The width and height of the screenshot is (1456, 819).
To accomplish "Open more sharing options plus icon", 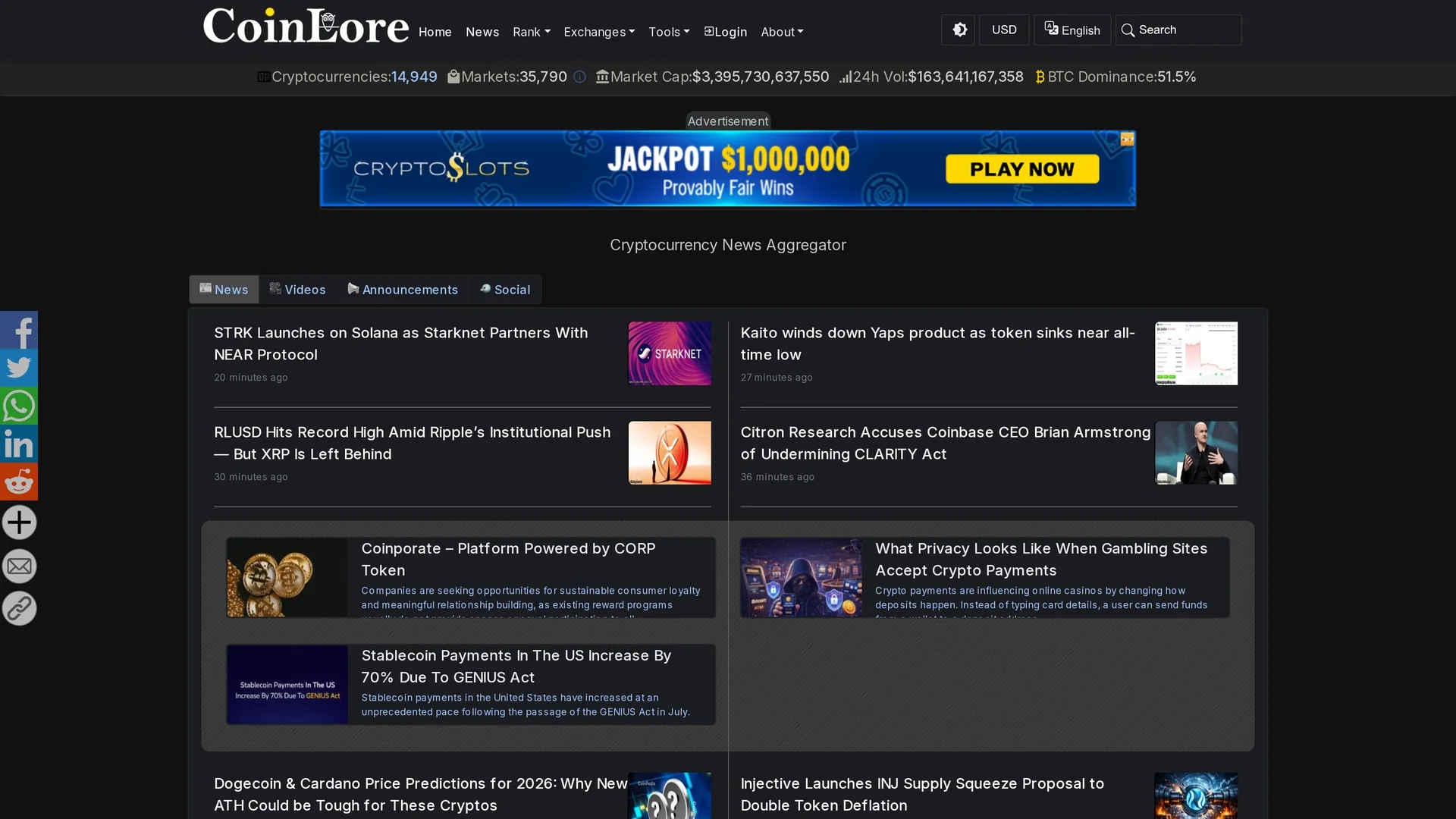I will pos(19,522).
